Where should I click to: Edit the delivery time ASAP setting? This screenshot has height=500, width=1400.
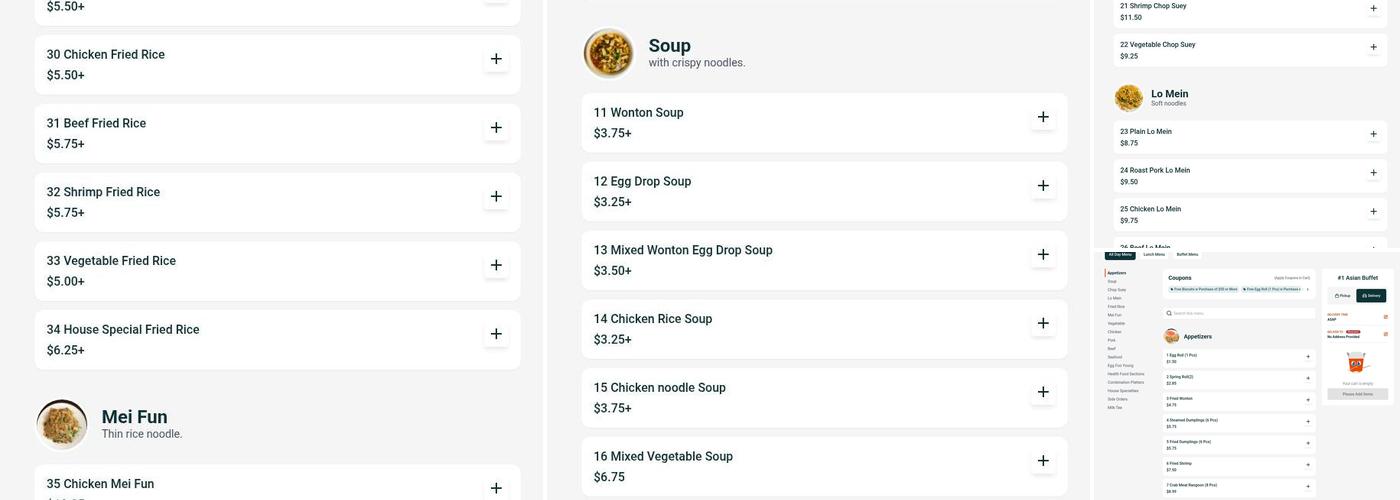click(x=1385, y=317)
